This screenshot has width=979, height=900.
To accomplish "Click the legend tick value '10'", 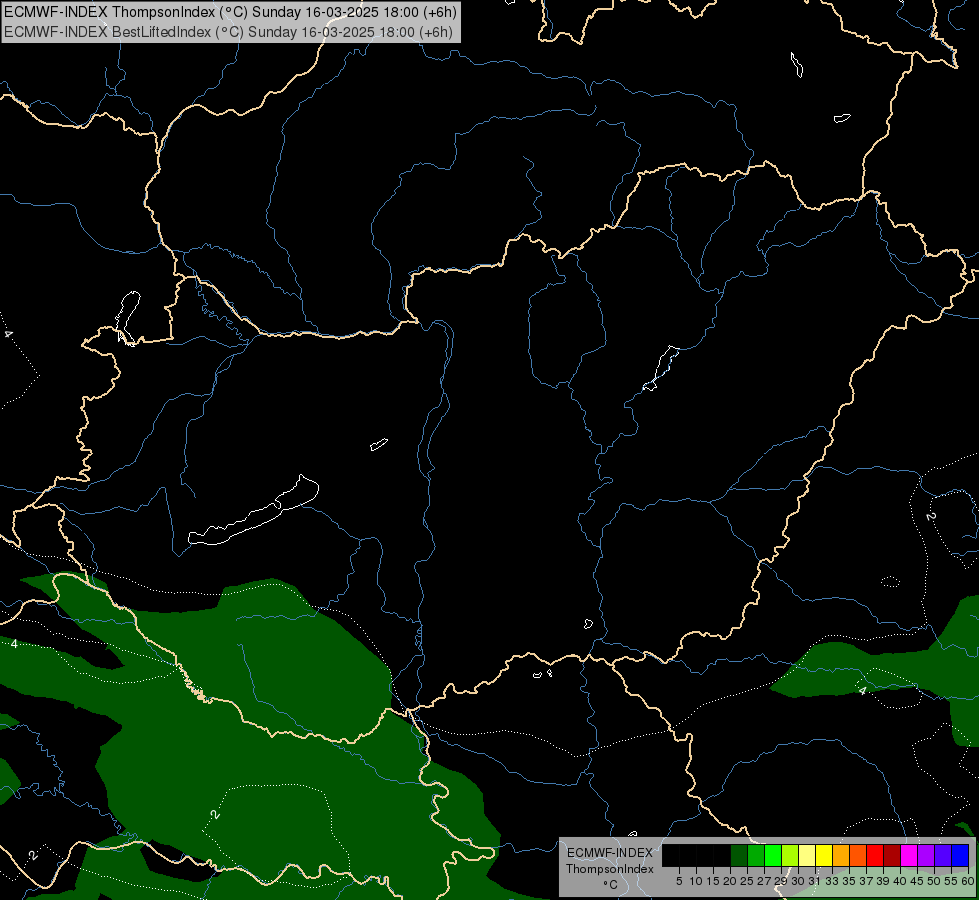I will click(696, 881).
